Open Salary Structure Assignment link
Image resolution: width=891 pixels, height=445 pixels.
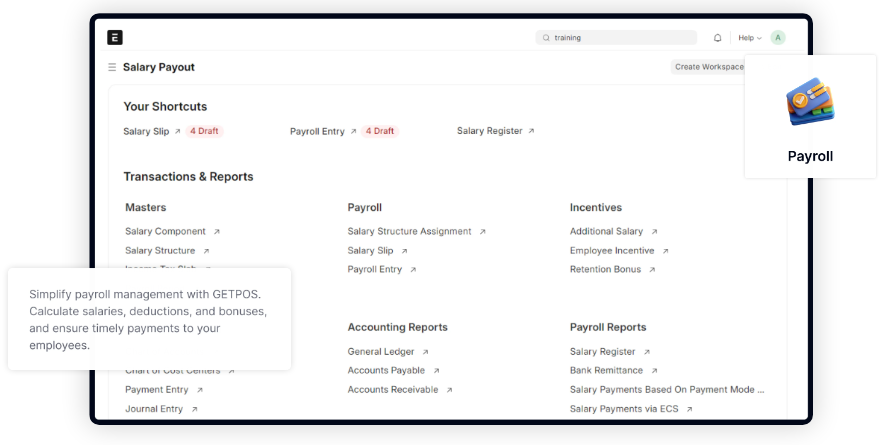[409, 231]
